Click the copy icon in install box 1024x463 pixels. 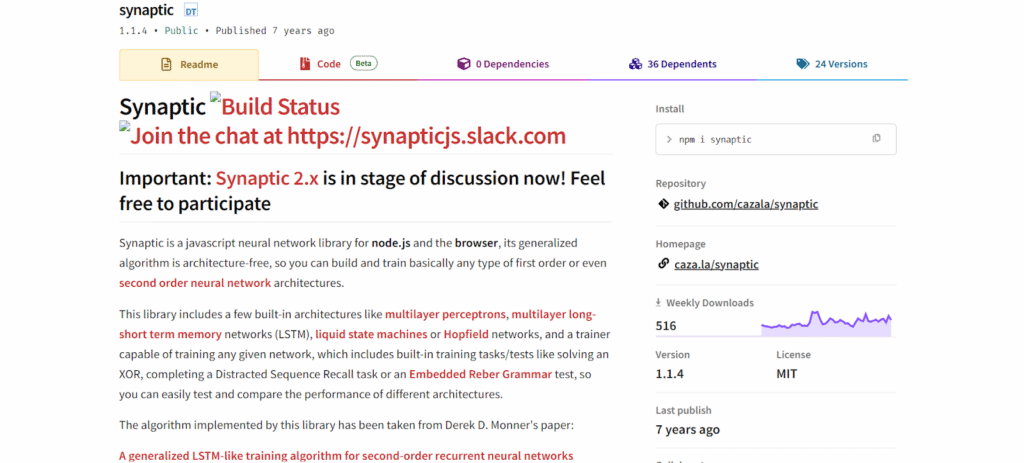point(876,139)
